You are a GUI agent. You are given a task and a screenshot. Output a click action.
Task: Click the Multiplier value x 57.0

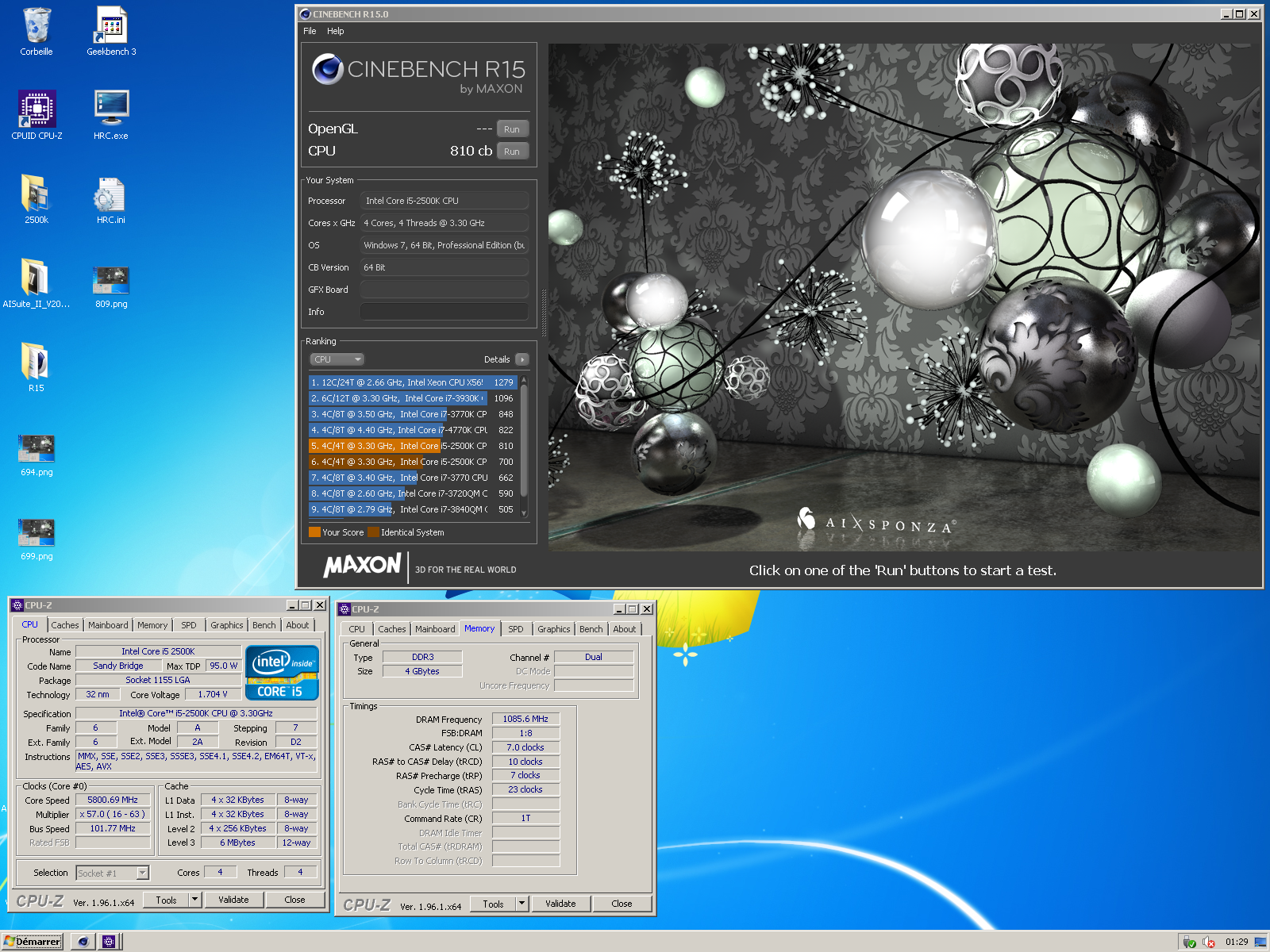[x=111, y=814]
